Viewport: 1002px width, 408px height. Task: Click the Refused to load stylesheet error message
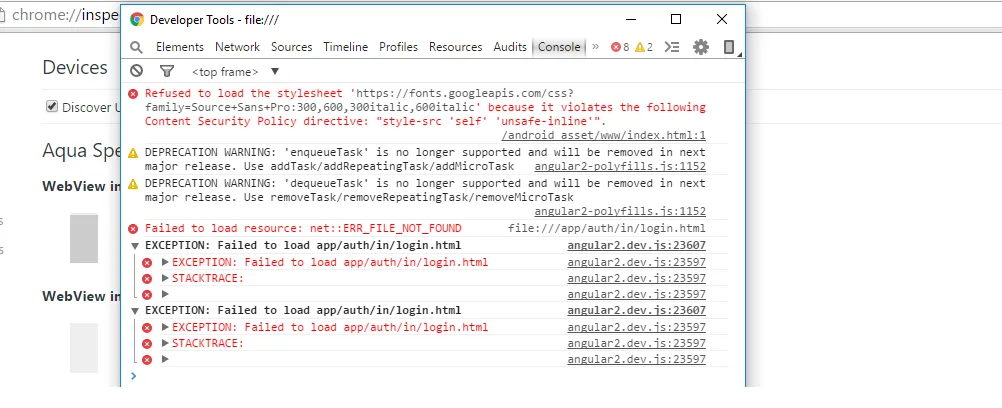425,107
